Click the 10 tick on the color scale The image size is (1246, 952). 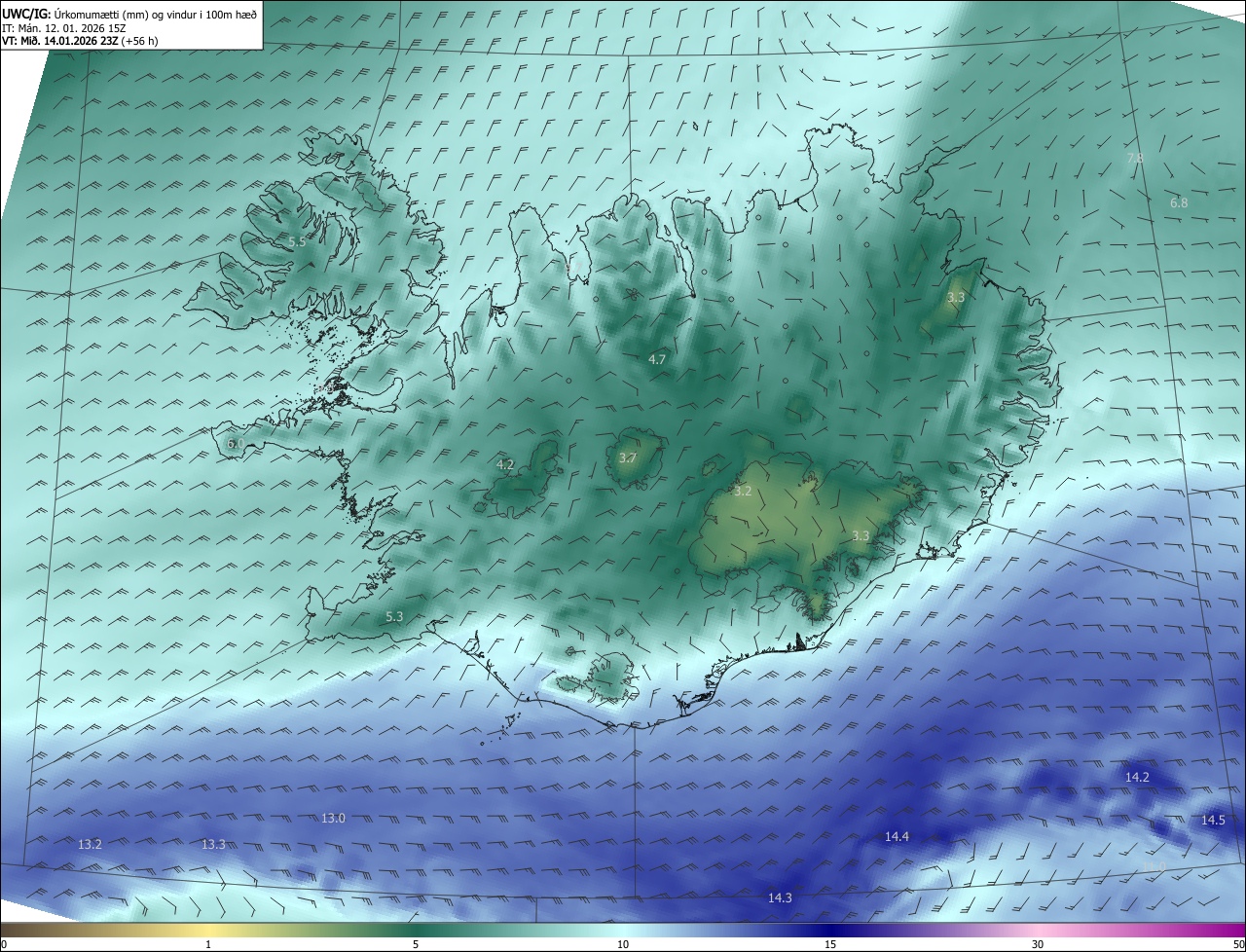pyautogui.click(x=623, y=944)
